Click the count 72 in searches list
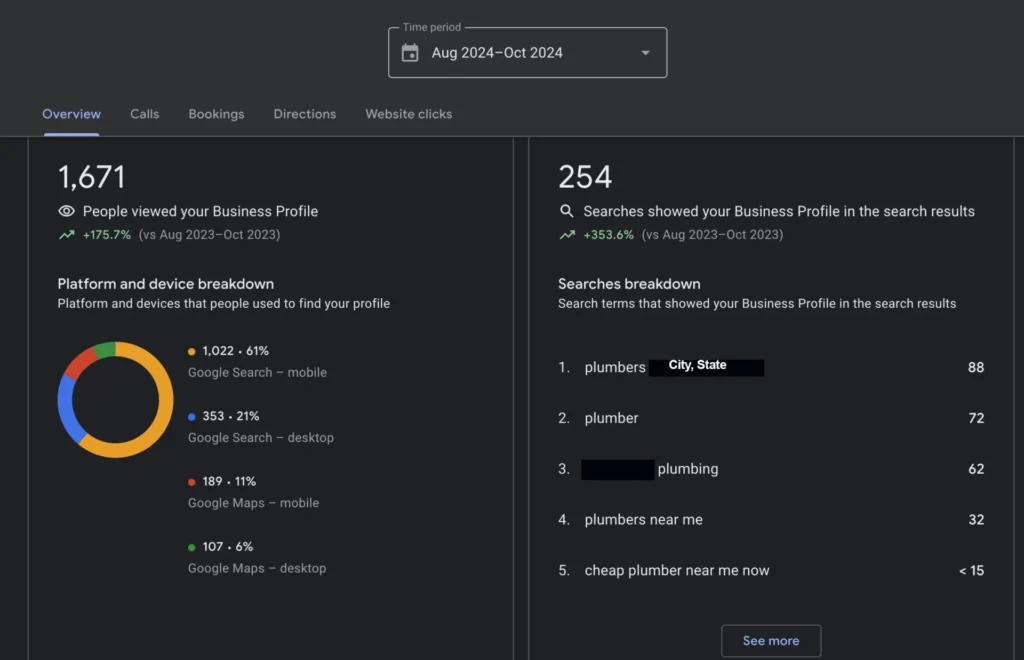Image resolution: width=1024 pixels, height=660 pixels. [x=976, y=418]
